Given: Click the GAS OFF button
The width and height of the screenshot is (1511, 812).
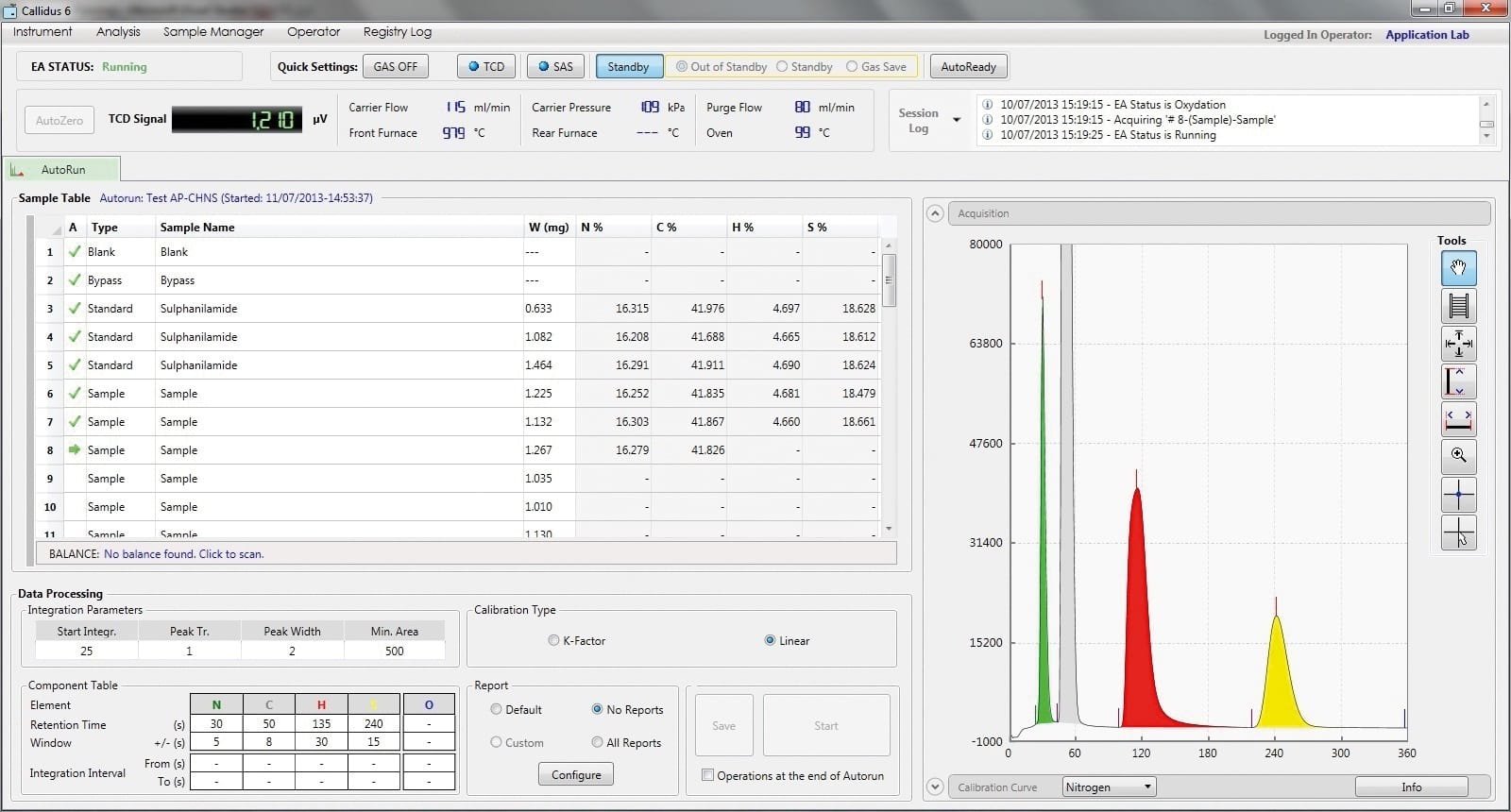Looking at the screenshot, I should point(395,67).
